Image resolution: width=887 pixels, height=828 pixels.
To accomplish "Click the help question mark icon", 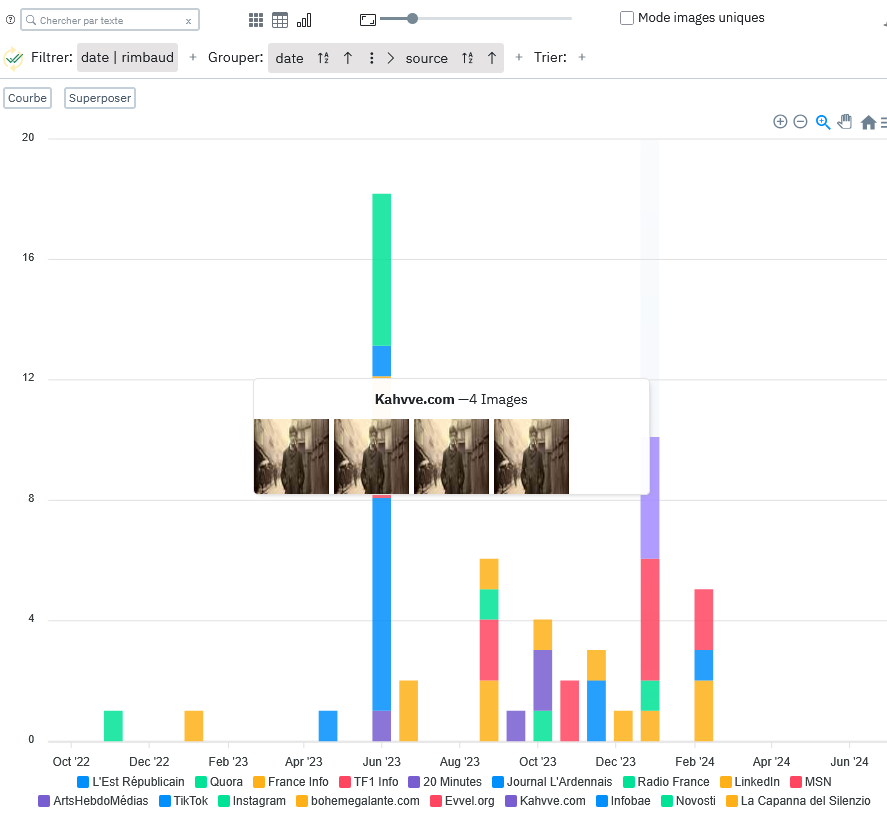I will coord(11,20).
